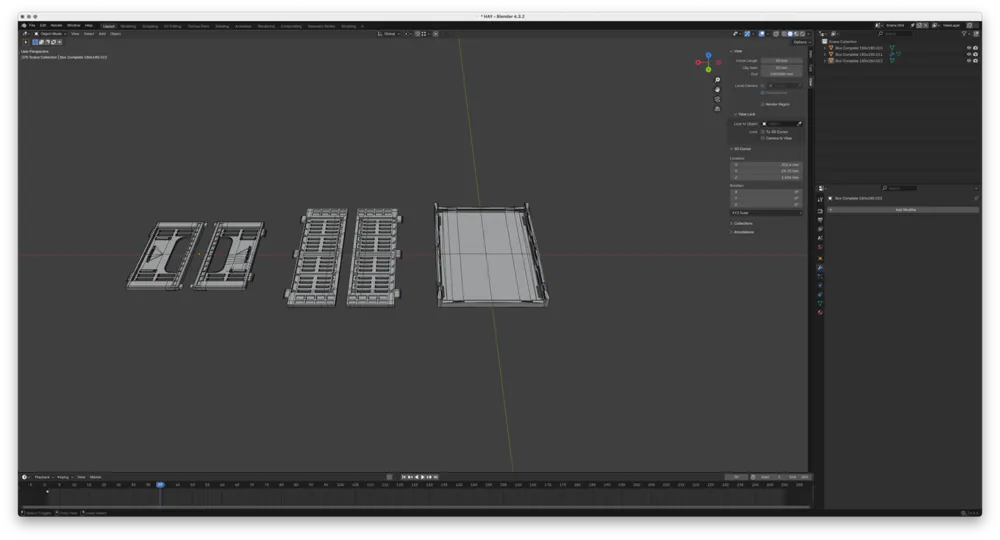Hide first Box Complete object with eye icon
This screenshot has width=1000, height=540.
[x=969, y=48]
